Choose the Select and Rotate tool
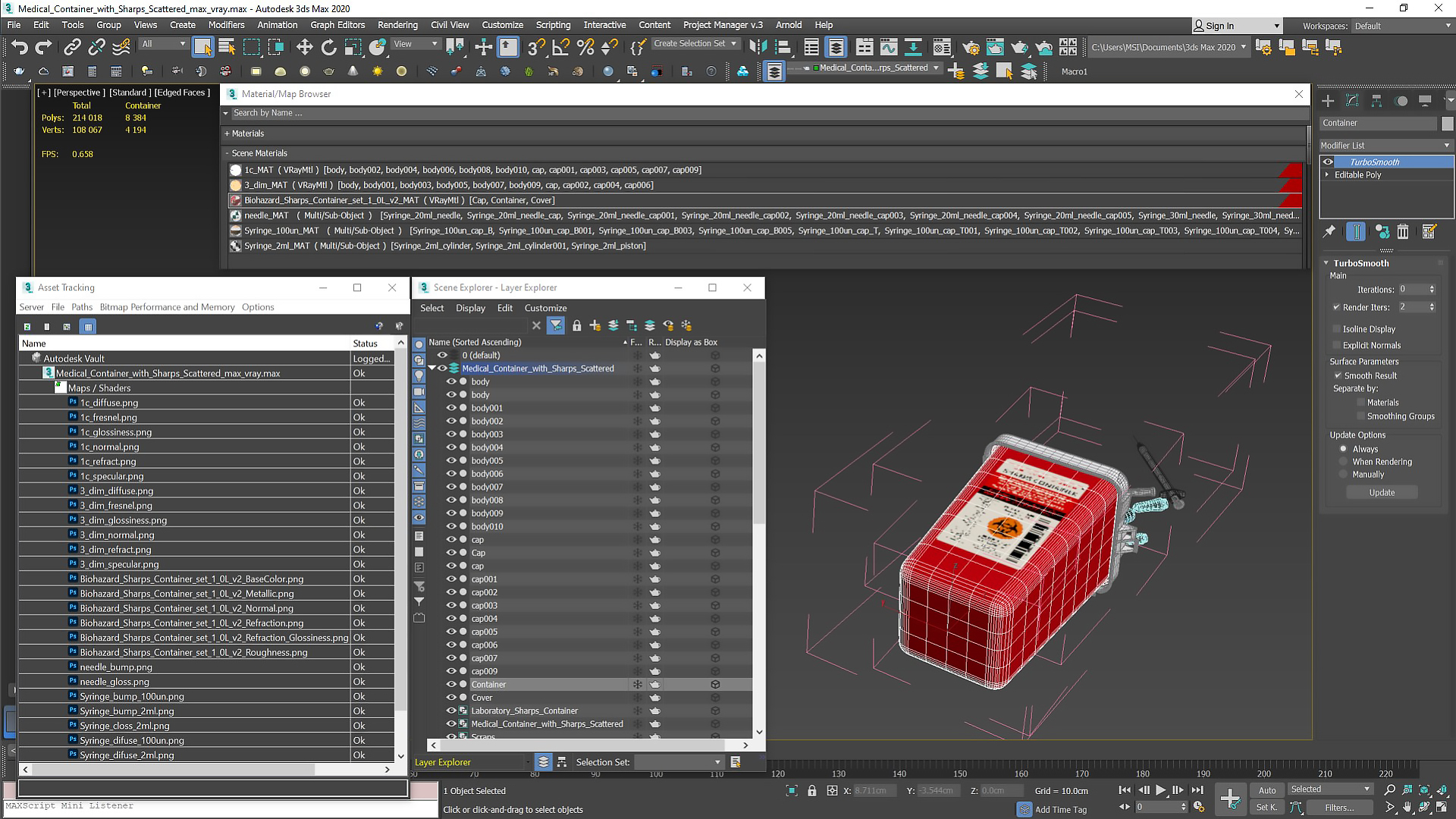Screen dimensions: 1456x819 [x=328, y=47]
